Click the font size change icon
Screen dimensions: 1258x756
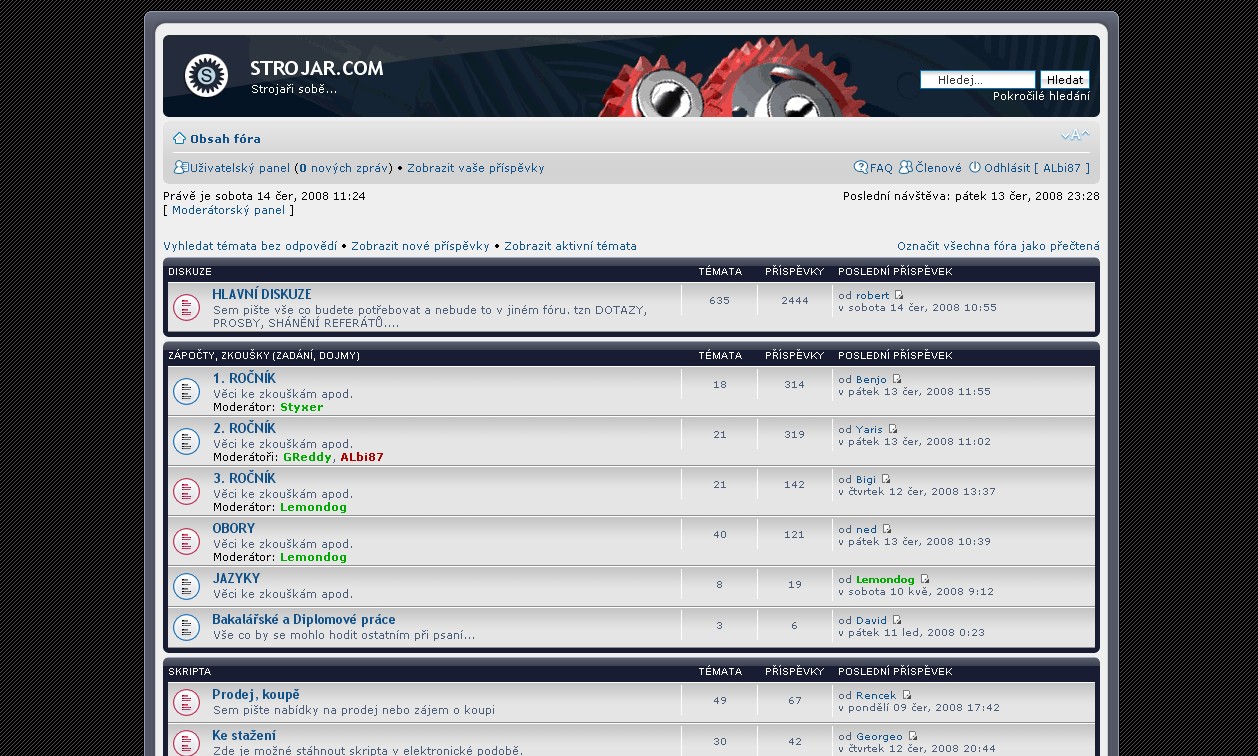pyautogui.click(x=1075, y=136)
